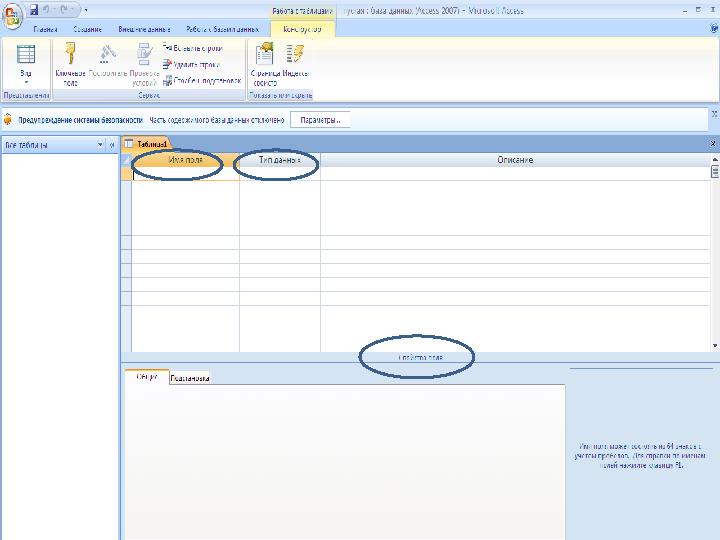Screen dimensions: 720x540
Task: Click the first row Тип данных cell
Action: pyautogui.click(x=280, y=174)
